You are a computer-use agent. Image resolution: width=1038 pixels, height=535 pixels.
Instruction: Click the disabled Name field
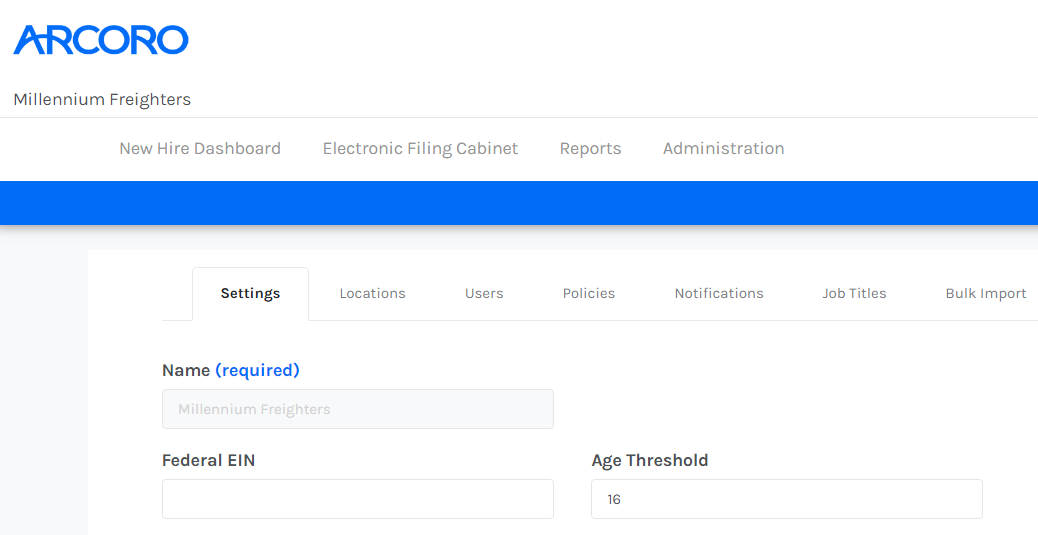(357, 409)
